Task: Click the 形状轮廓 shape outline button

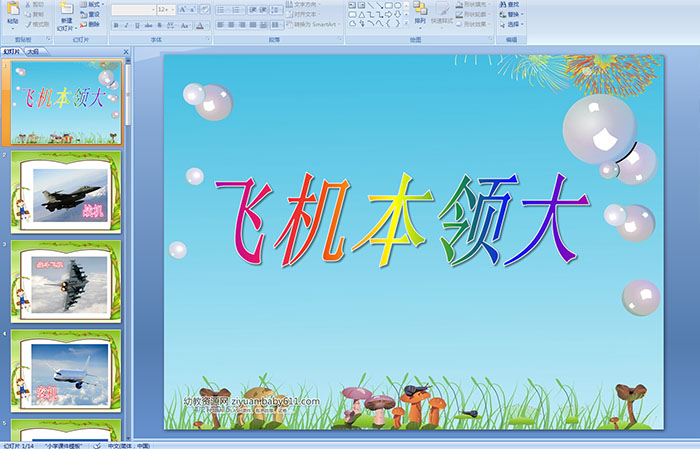Action: pyautogui.click(x=474, y=14)
